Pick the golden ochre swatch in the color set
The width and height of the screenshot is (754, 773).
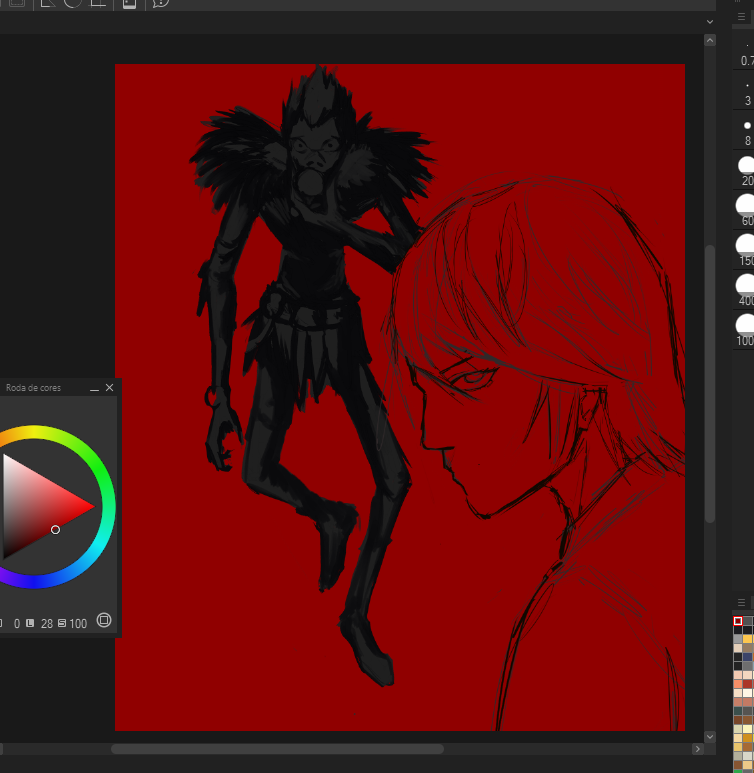click(748, 738)
